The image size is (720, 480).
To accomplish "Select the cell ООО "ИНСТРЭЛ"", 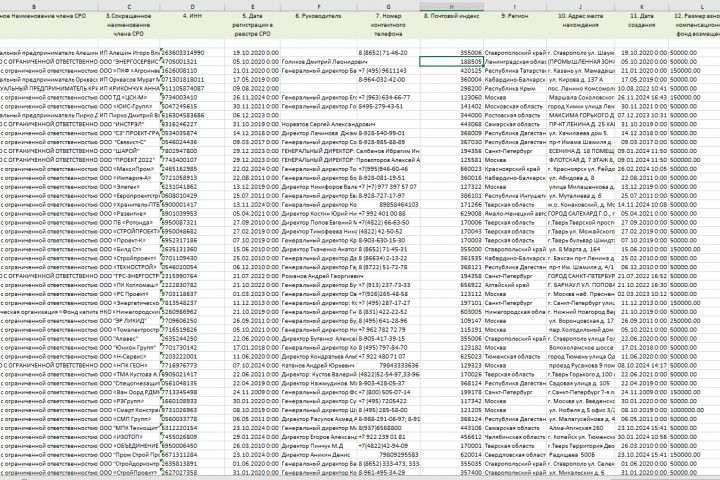I will click(x=129, y=124).
